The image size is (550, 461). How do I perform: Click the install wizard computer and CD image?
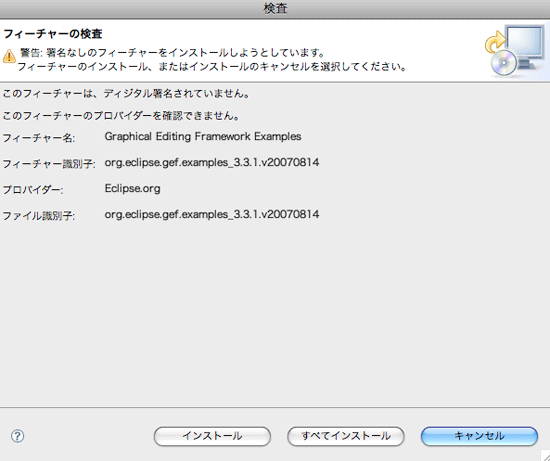(515, 51)
